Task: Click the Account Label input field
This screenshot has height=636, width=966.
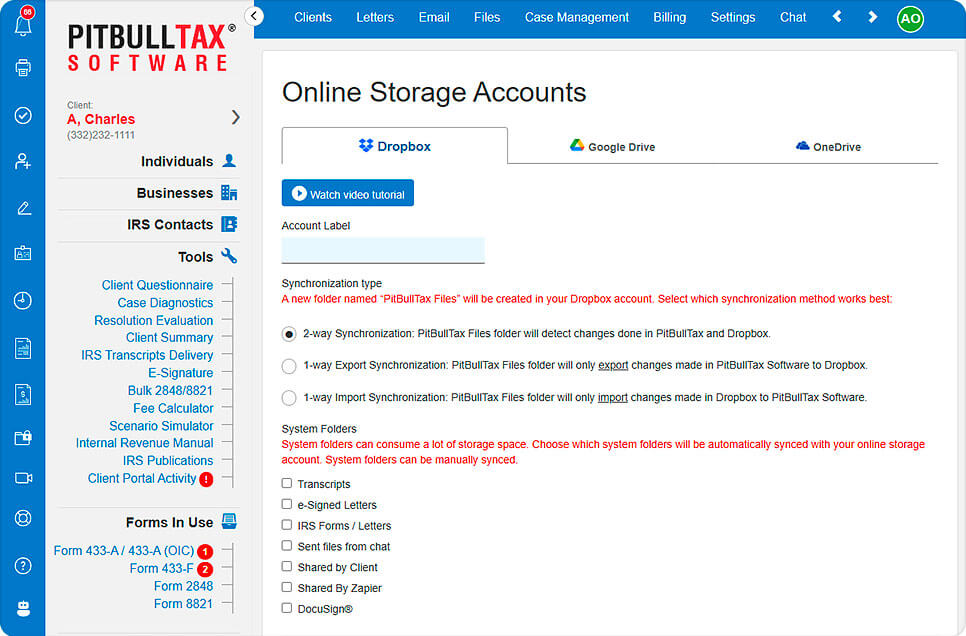Action: (383, 250)
